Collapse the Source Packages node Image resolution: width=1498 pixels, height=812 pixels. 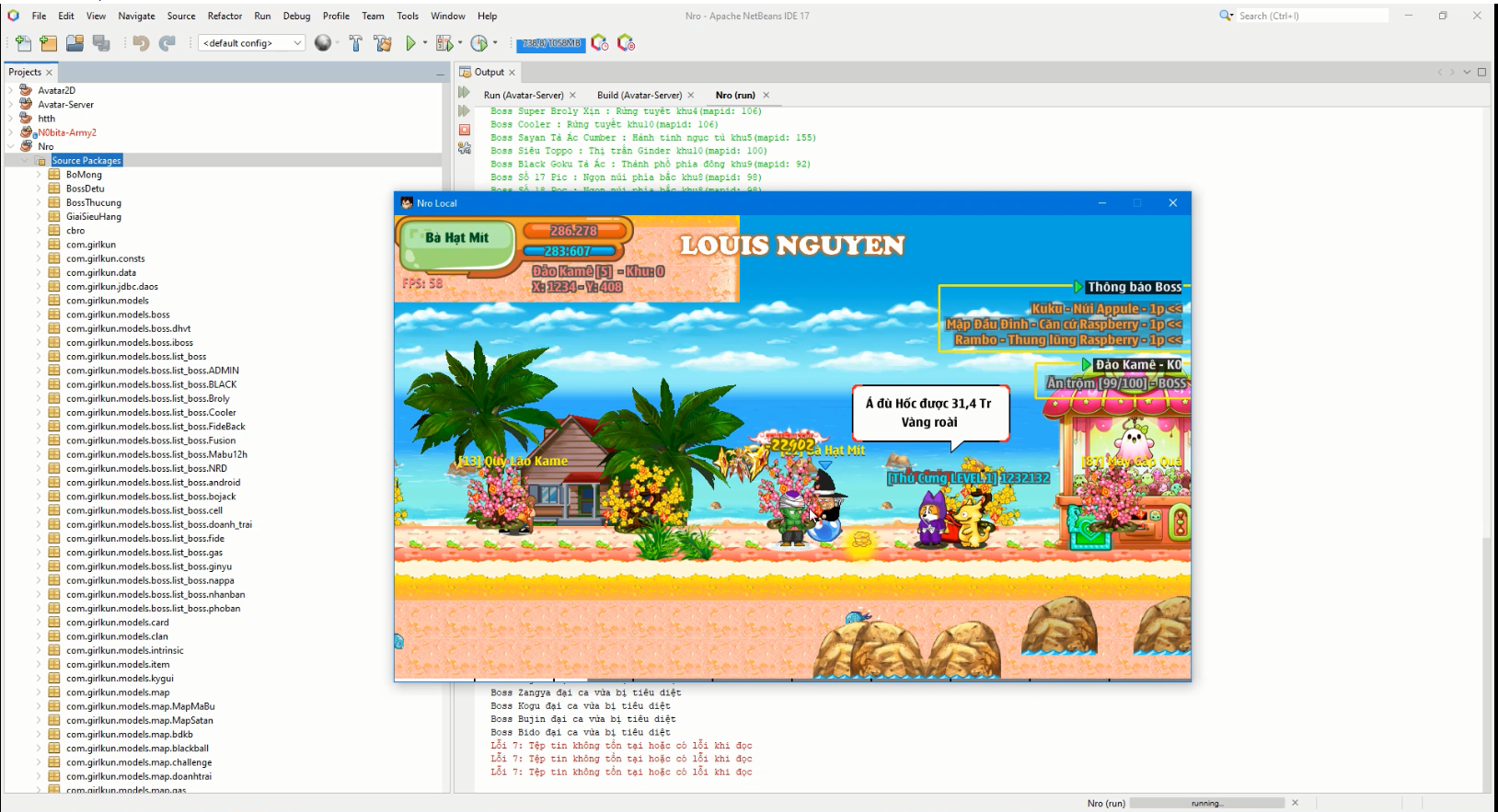25,160
